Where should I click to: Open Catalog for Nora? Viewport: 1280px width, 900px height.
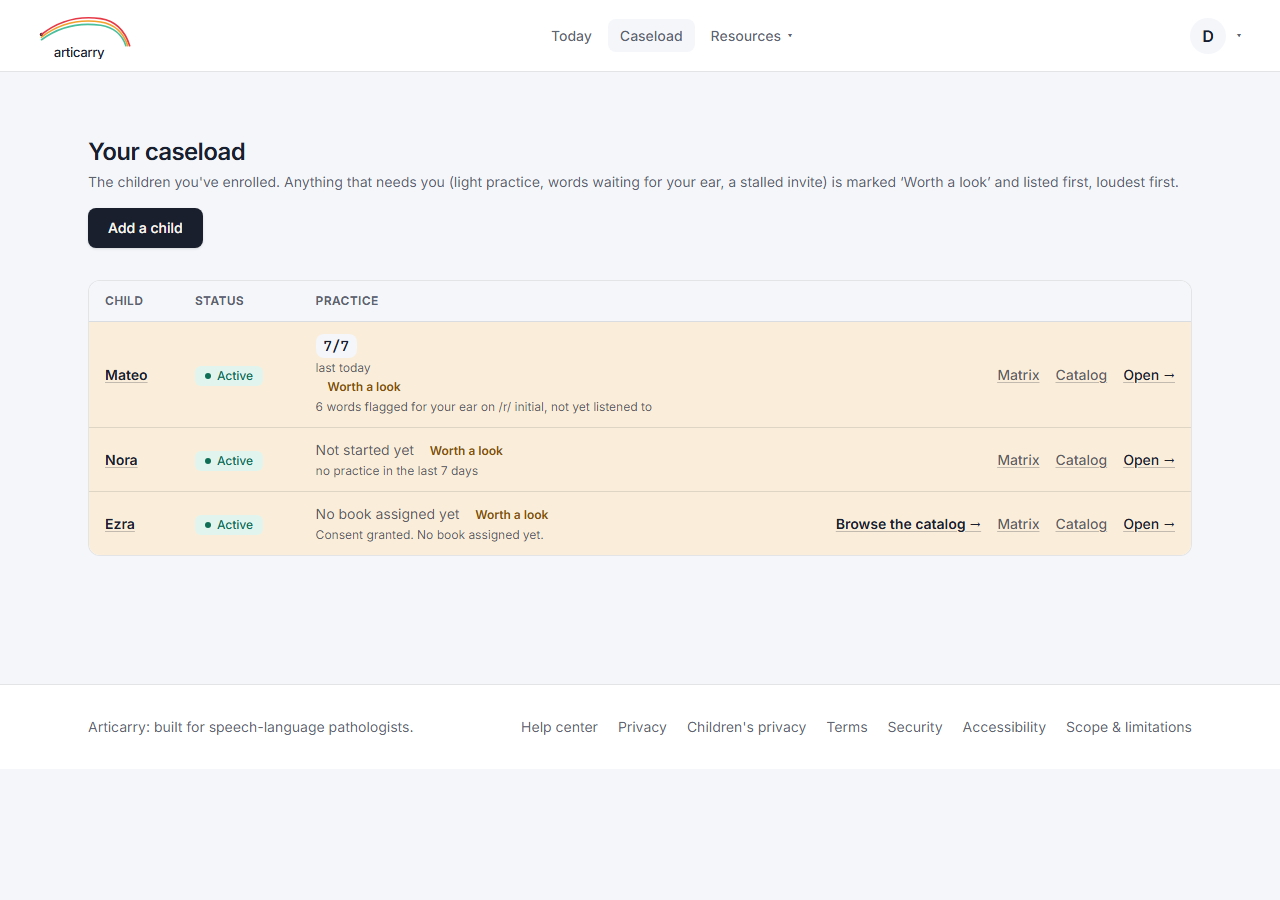click(1081, 460)
